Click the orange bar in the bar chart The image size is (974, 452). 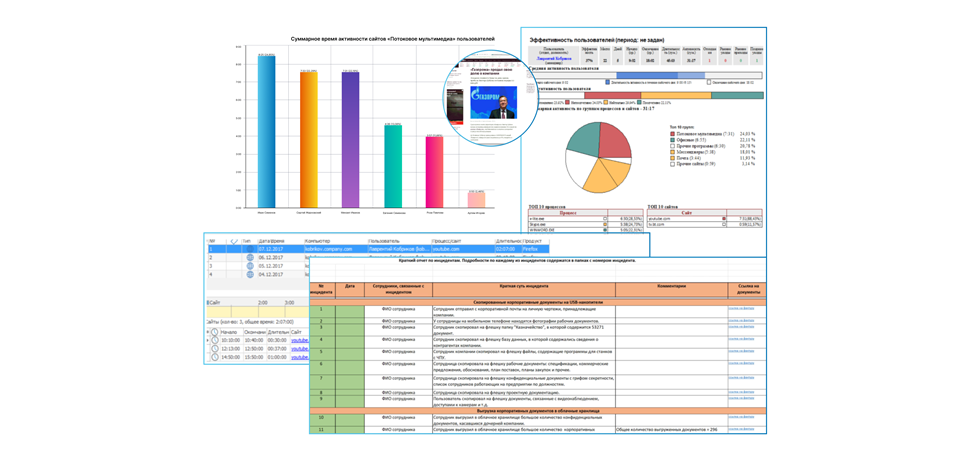tap(309, 139)
